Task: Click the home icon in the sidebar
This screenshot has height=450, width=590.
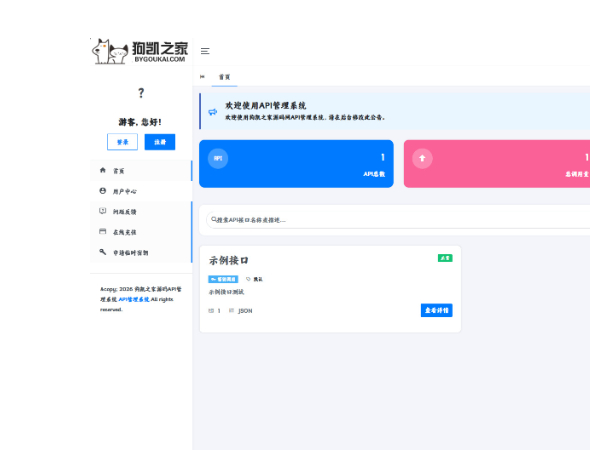Action: point(103,170)
